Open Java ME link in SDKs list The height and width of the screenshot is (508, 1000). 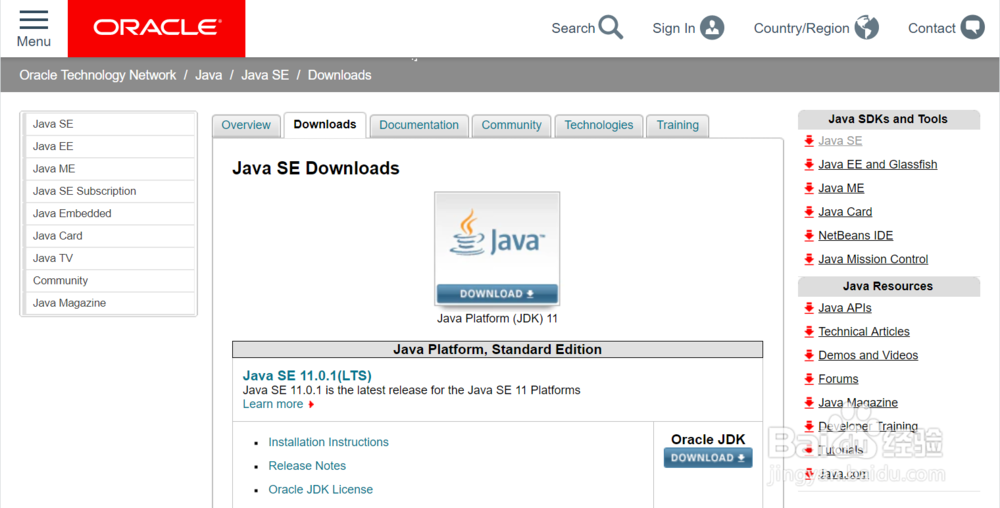pyautogui.click(x=841, y=188)
